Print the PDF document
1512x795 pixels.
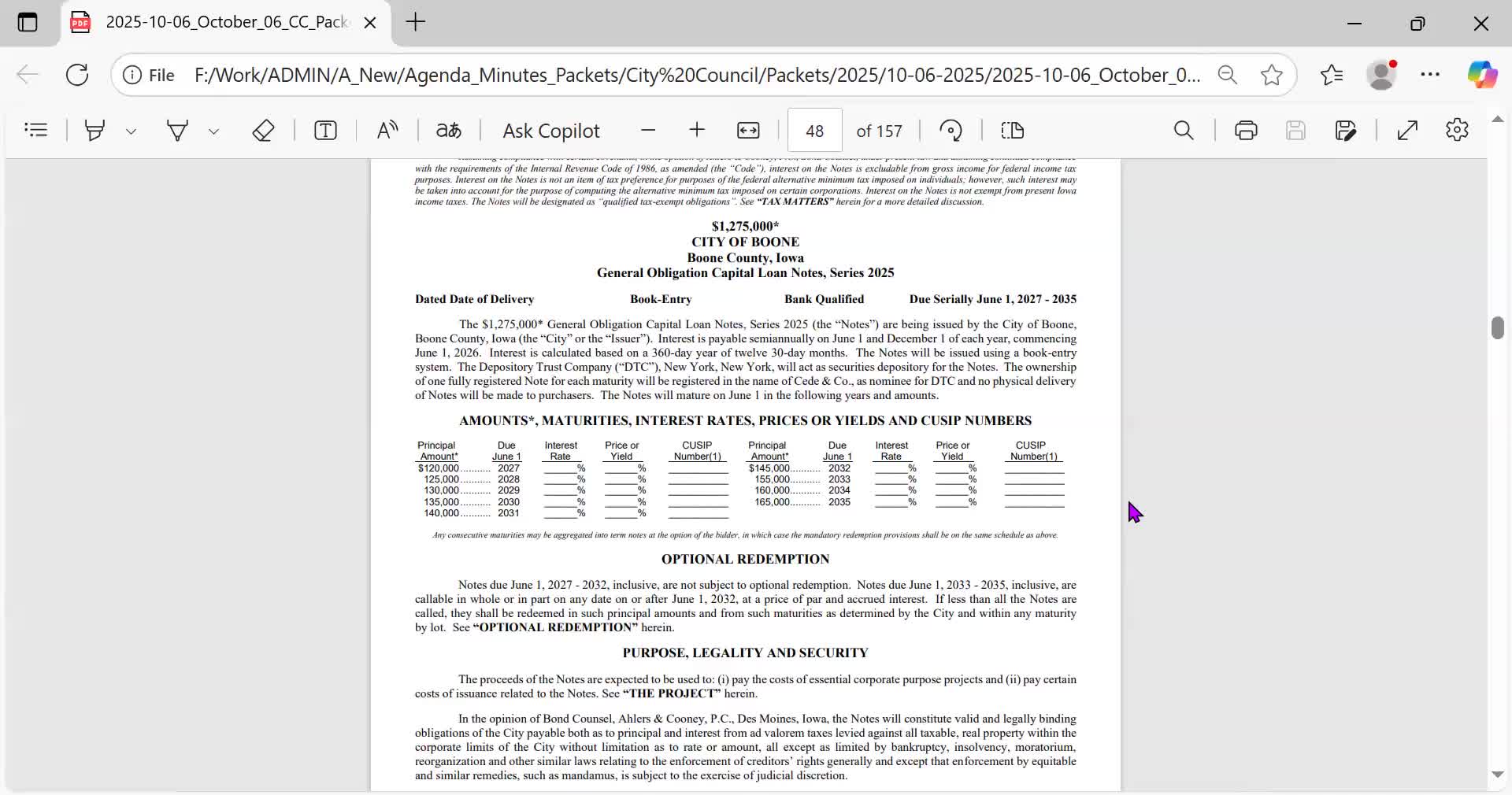click(x=1246, y=130)
